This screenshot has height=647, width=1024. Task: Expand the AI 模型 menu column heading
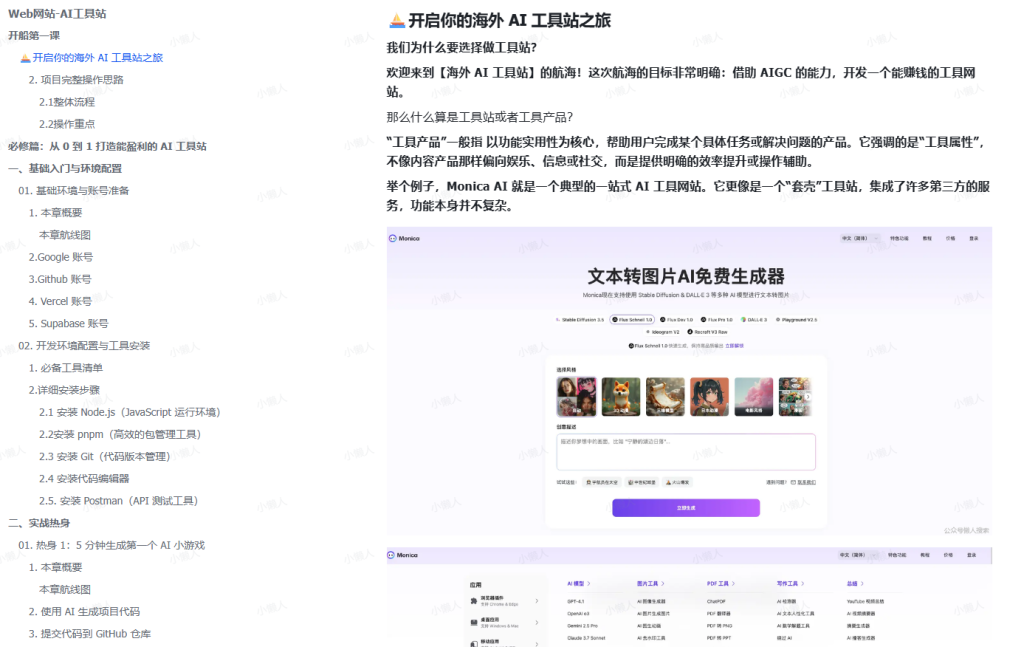coord(579,584)
